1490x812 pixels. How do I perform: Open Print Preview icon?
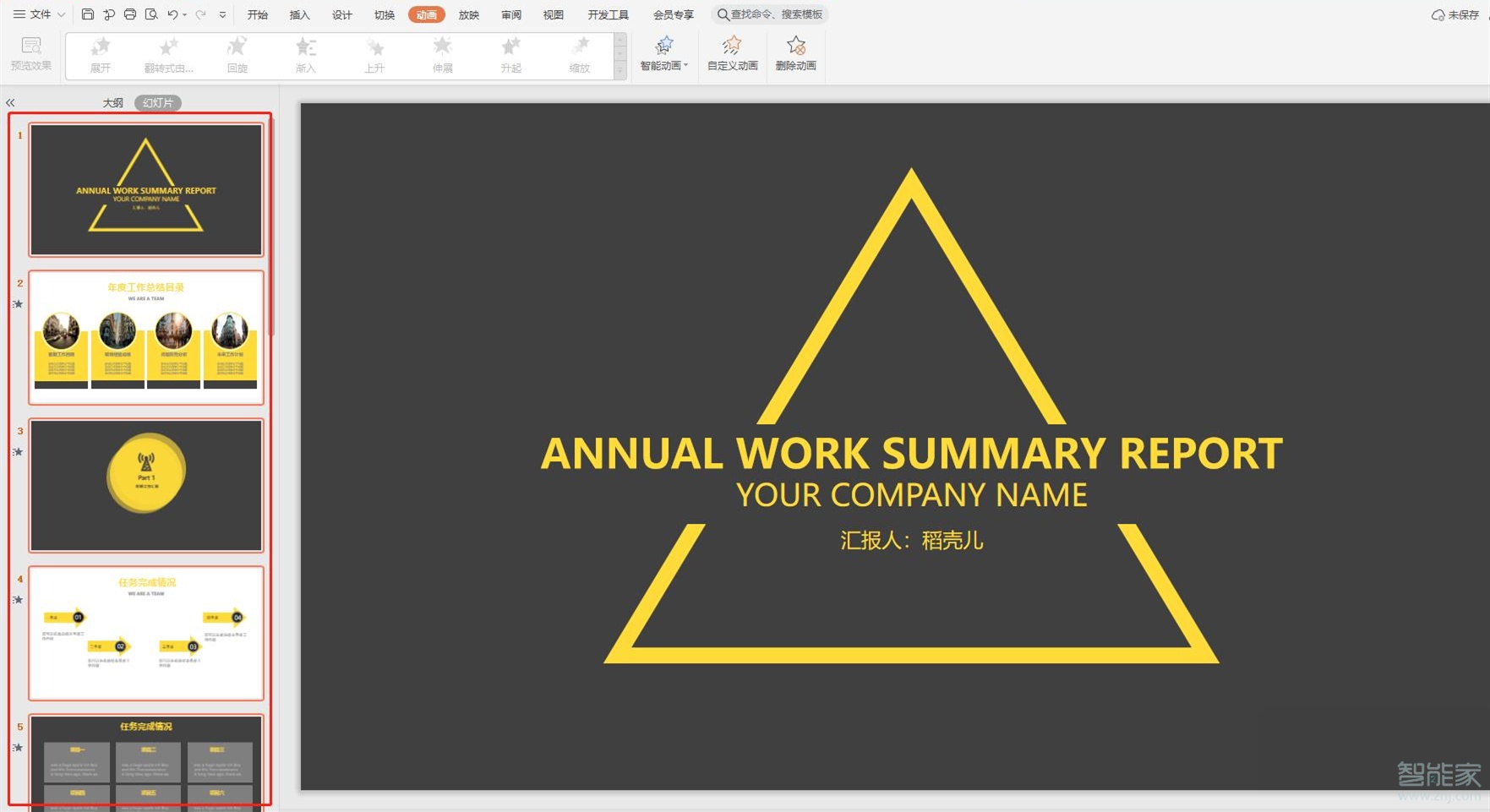click(151, 14)
